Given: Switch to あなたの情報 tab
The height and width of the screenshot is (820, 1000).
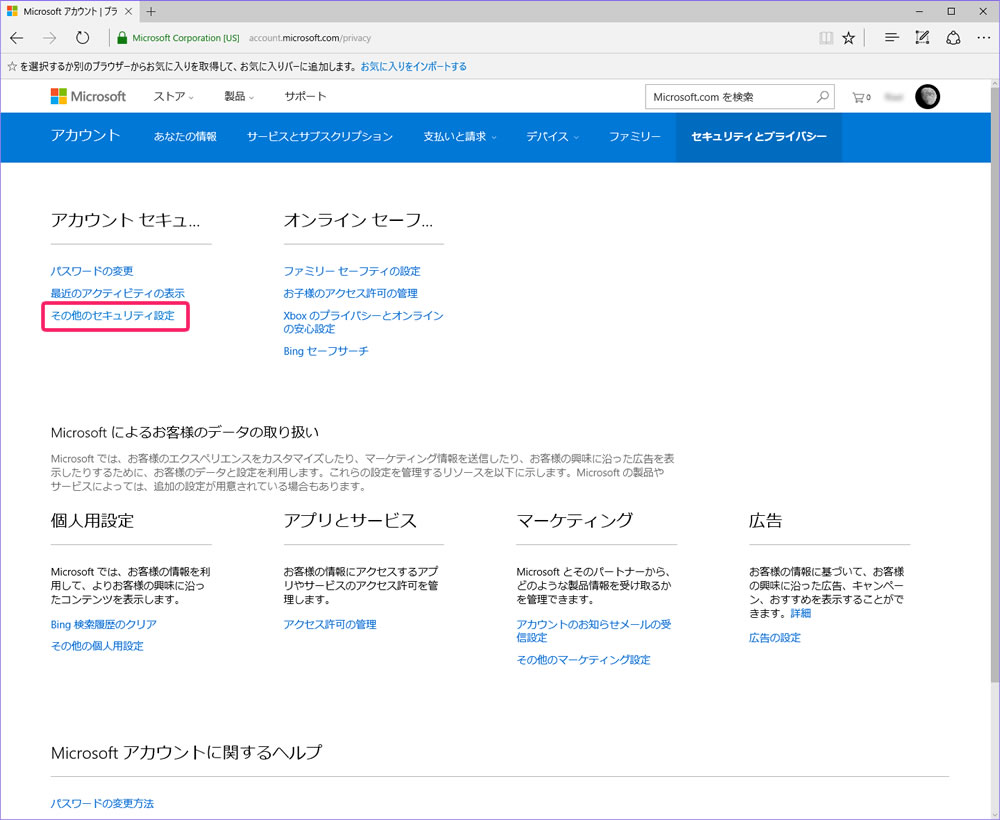Looking at the screenshot, I should click(x=185, y=136).
